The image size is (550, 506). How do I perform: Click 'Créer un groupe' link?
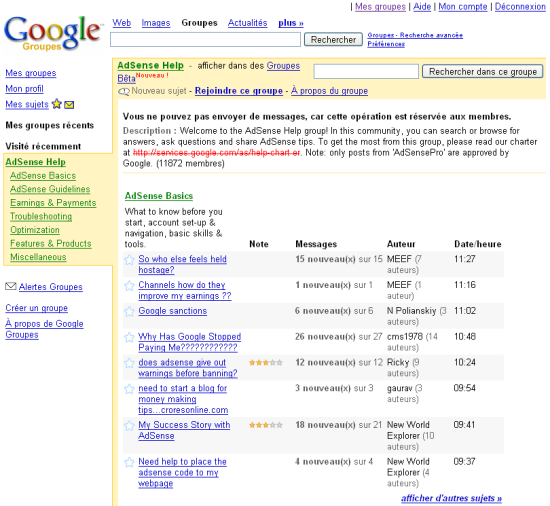(x=36, y=308)
